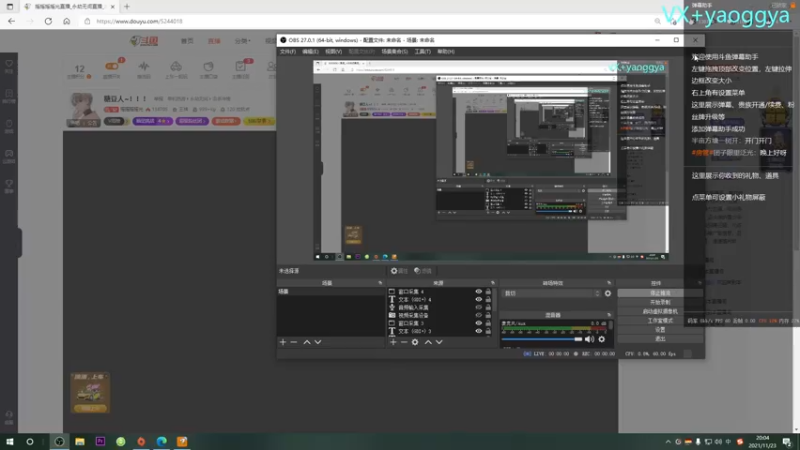Click Douyu logo in browser page

coord(144,41)
